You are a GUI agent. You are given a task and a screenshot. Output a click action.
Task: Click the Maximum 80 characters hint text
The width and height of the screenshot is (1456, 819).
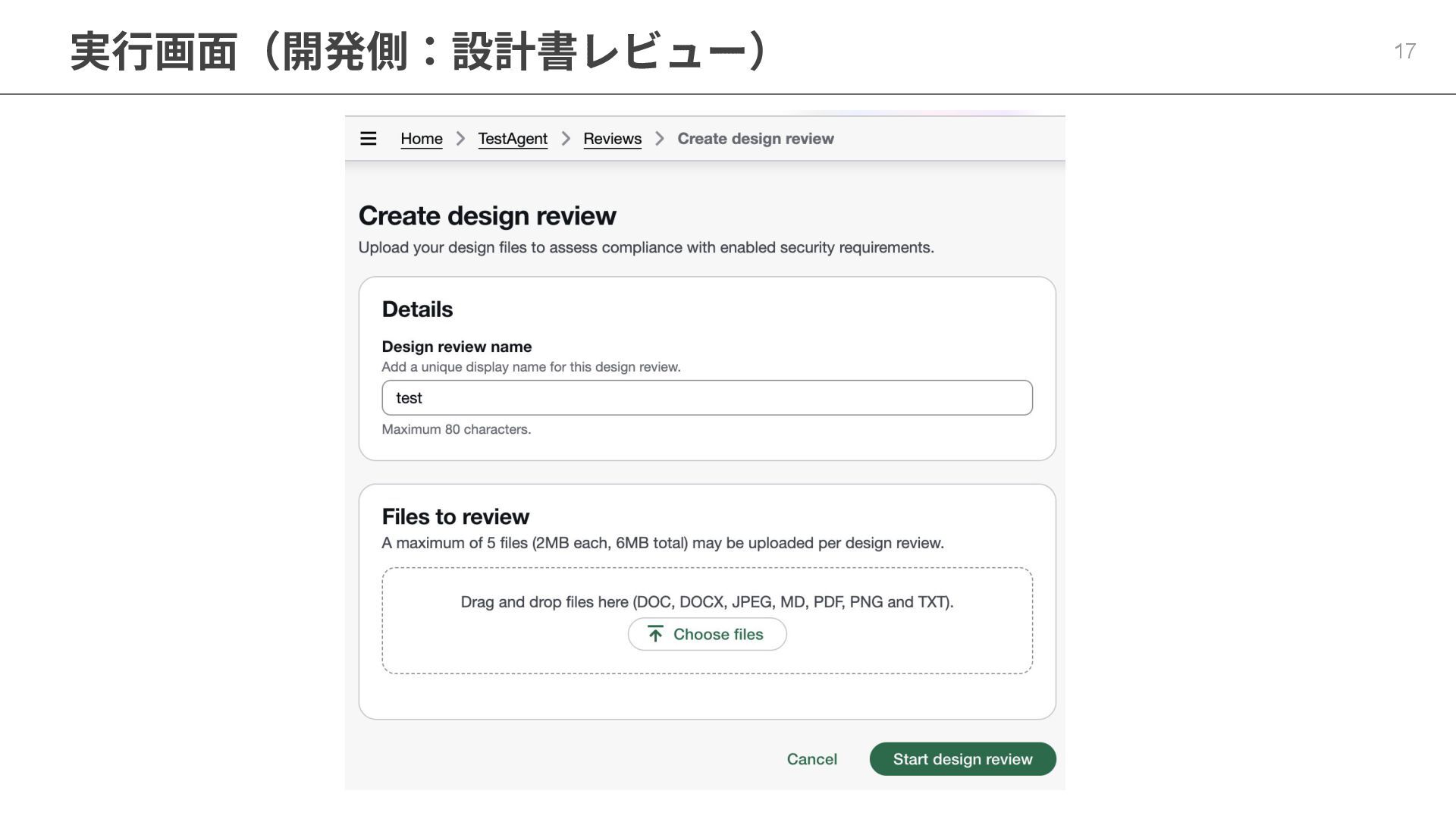[456, 429]
